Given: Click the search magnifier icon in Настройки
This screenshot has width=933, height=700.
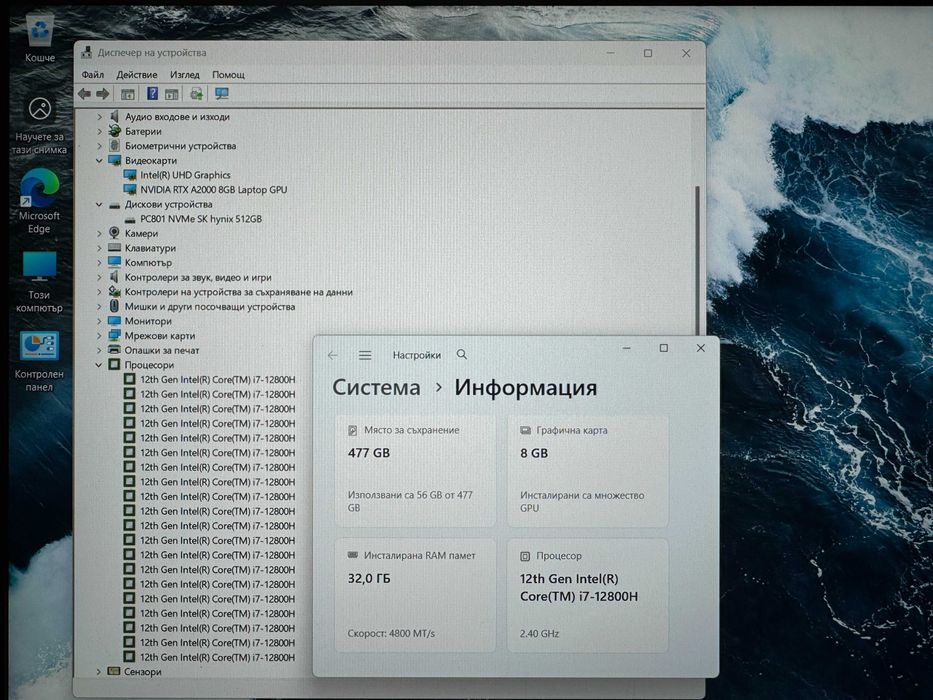Looking at the screenshot, I should pyautogui.click(x=462, y=354).
